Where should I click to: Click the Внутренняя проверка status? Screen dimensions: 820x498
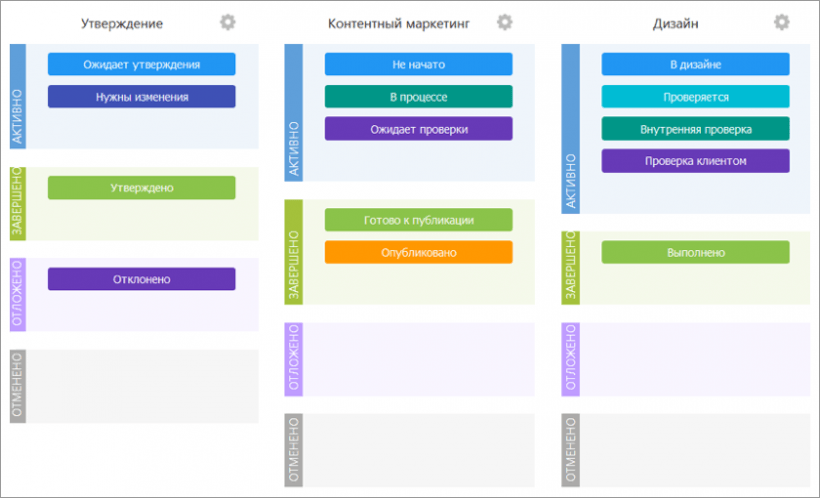pos(695,129)
